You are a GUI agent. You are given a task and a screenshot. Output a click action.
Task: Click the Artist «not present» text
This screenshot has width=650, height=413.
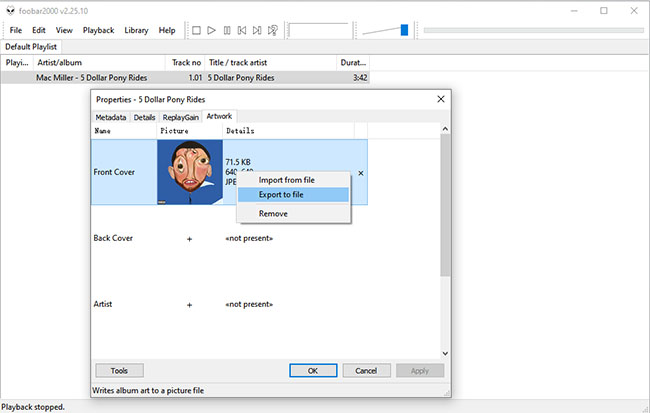[x=249, y=304]
